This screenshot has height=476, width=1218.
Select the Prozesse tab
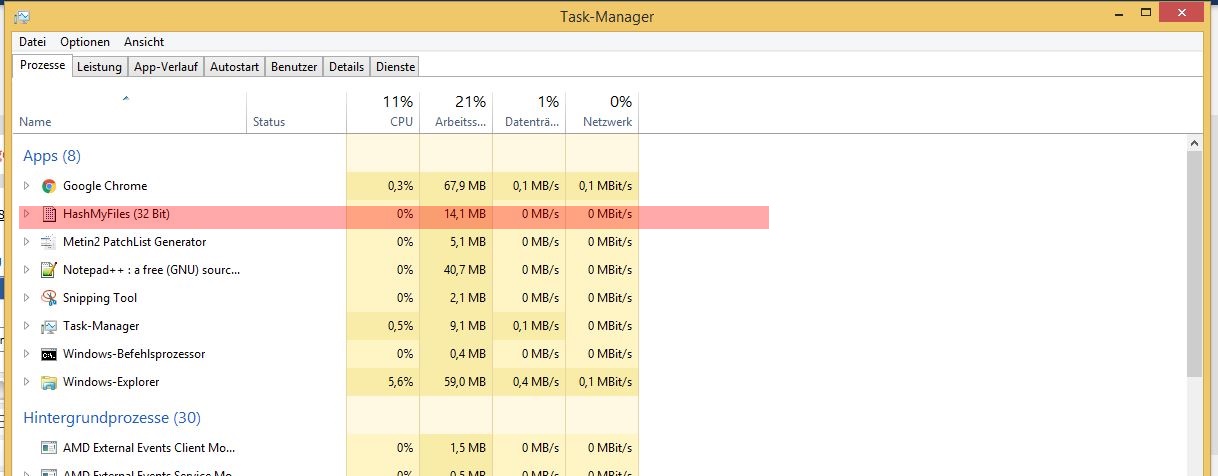point(43,65)
